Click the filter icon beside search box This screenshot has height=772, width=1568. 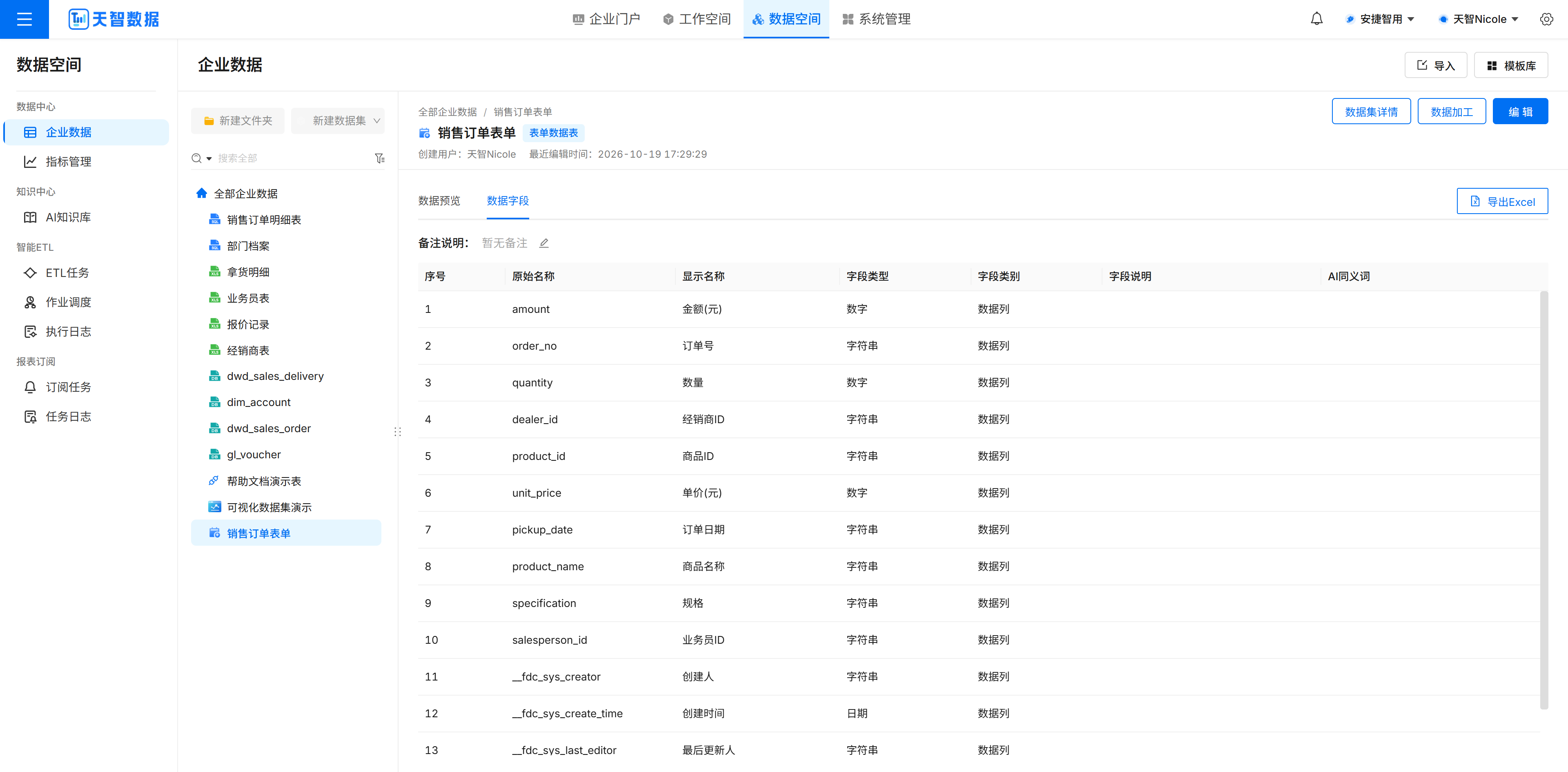point(380,158)
